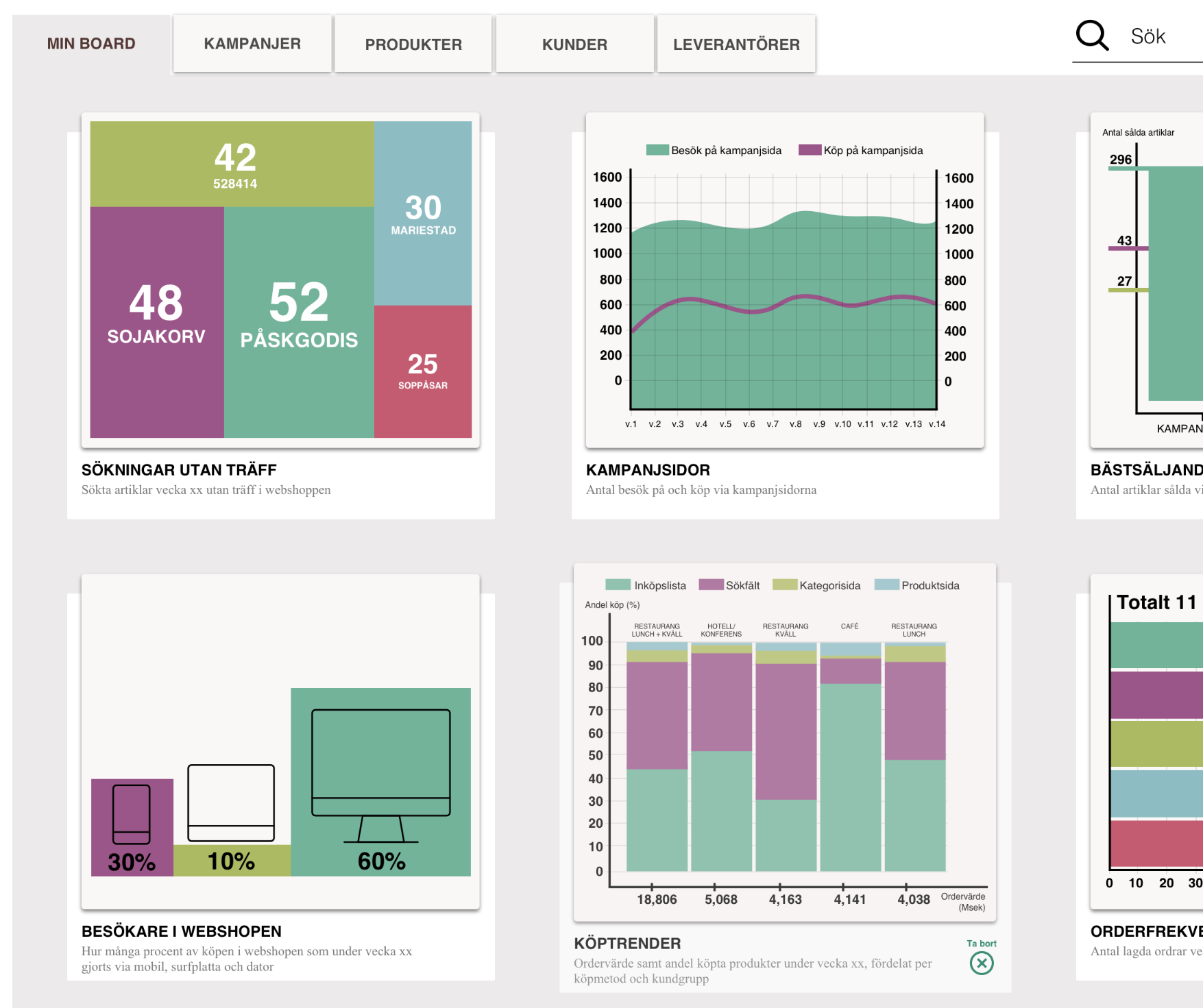Click the 'Ta bort' link
The height and width of the screenshot is (1008, 1203).
[x=982, y=944]
